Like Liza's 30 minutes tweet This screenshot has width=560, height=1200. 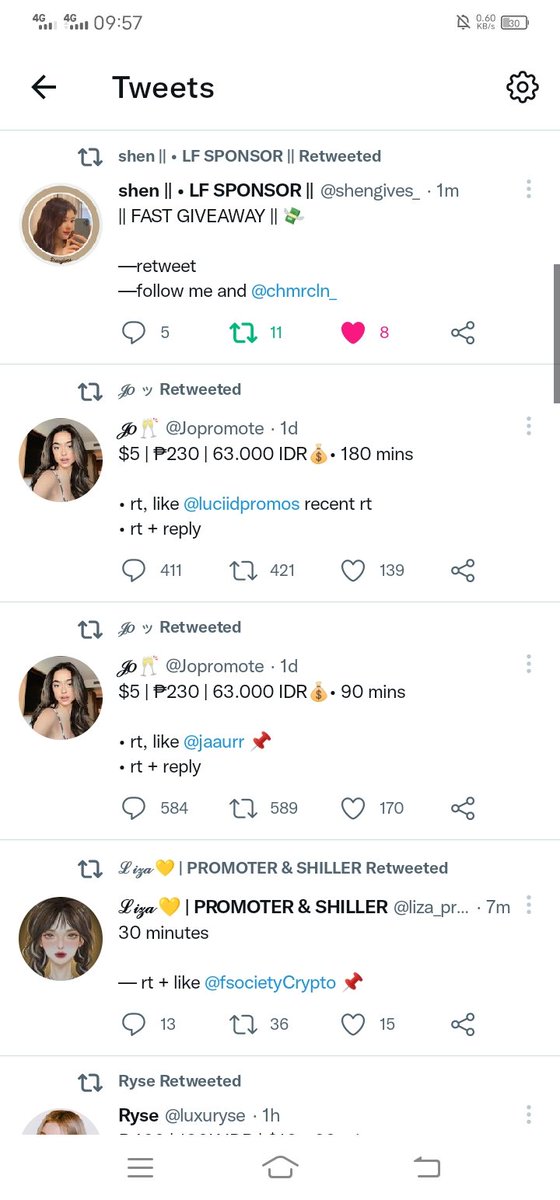click(x=353, y=1024)
